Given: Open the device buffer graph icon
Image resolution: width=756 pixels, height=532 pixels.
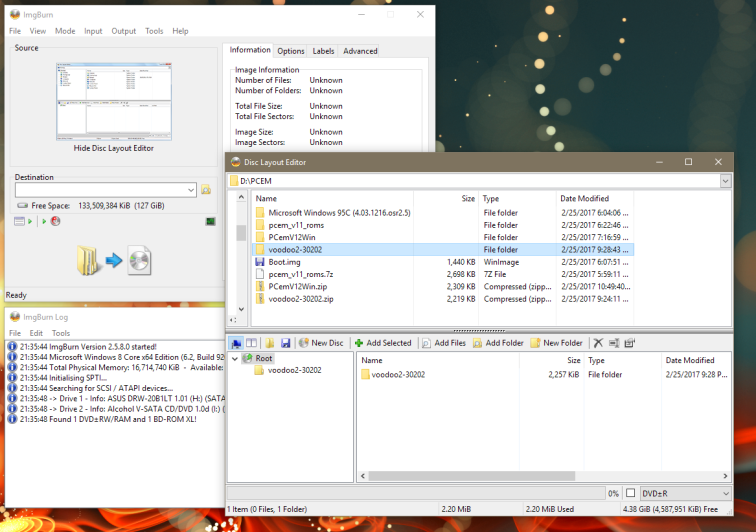Looking at the screenshot, I should click(x=211, y=221).
